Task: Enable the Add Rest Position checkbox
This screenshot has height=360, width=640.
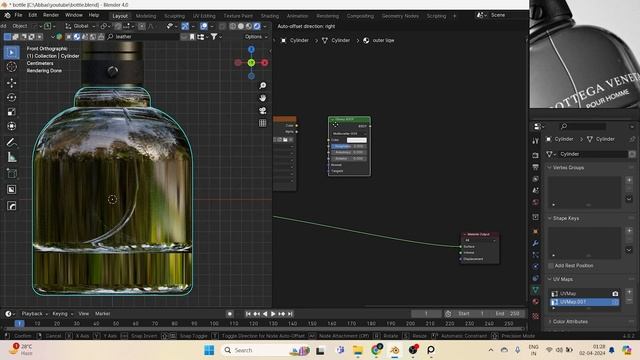Action: point(551,266)
